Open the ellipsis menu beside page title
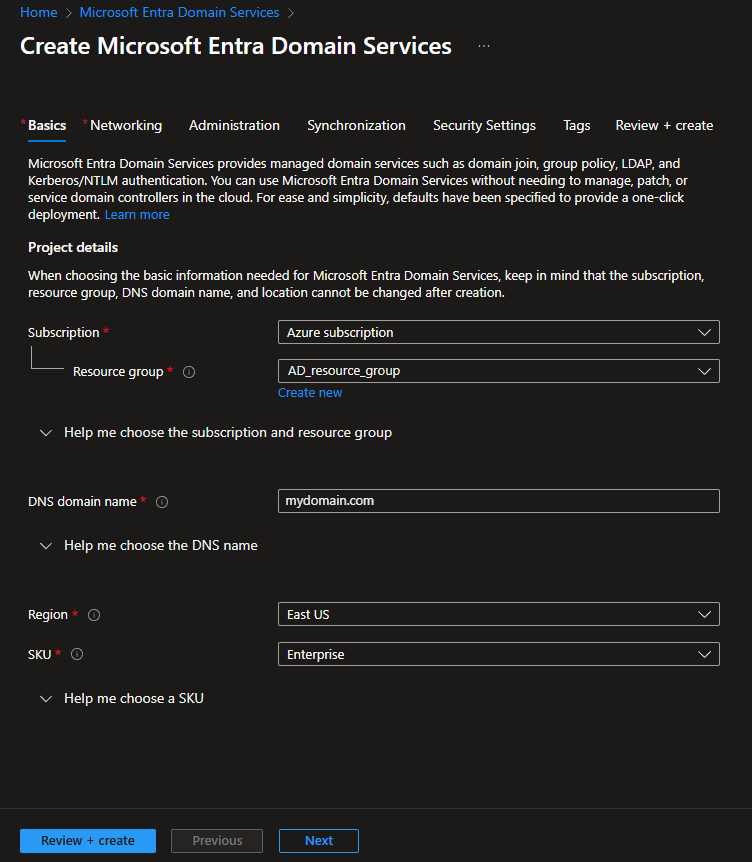This screenshot has height=862, width=752. click(x=484, y=46)
